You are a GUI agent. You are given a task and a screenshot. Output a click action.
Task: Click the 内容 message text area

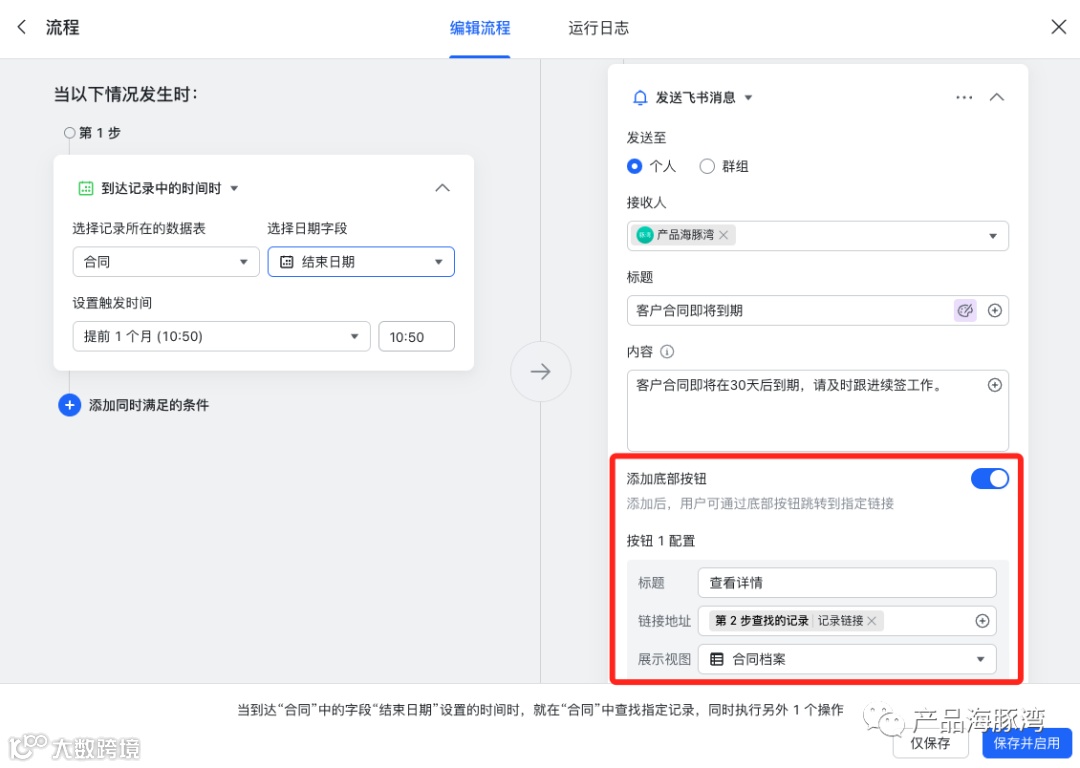point(818,411)
